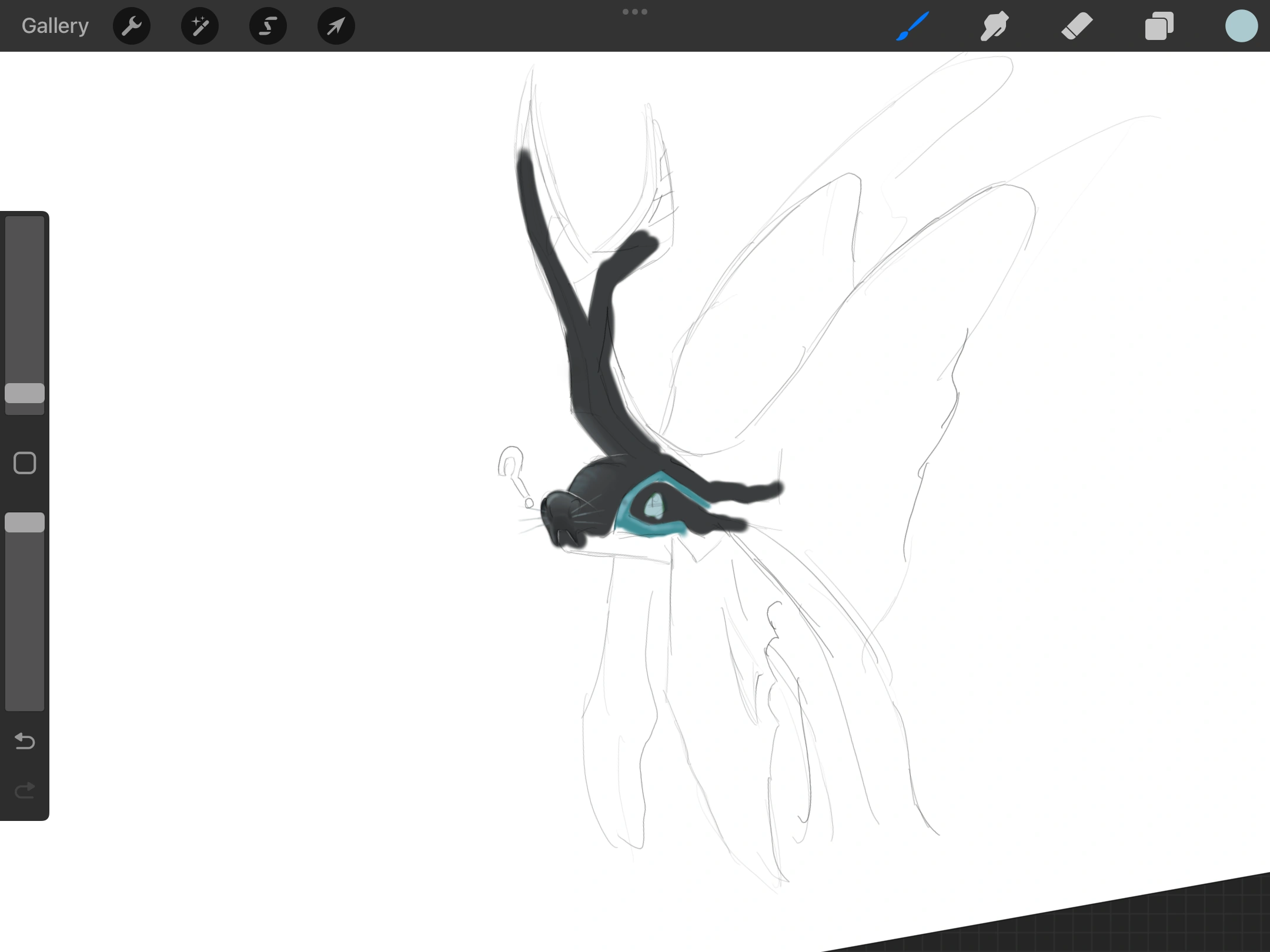Image resolution: width=1270 pixels, height=952 pixels.
Task: Undo the last stroke
Action: (24, 742)
